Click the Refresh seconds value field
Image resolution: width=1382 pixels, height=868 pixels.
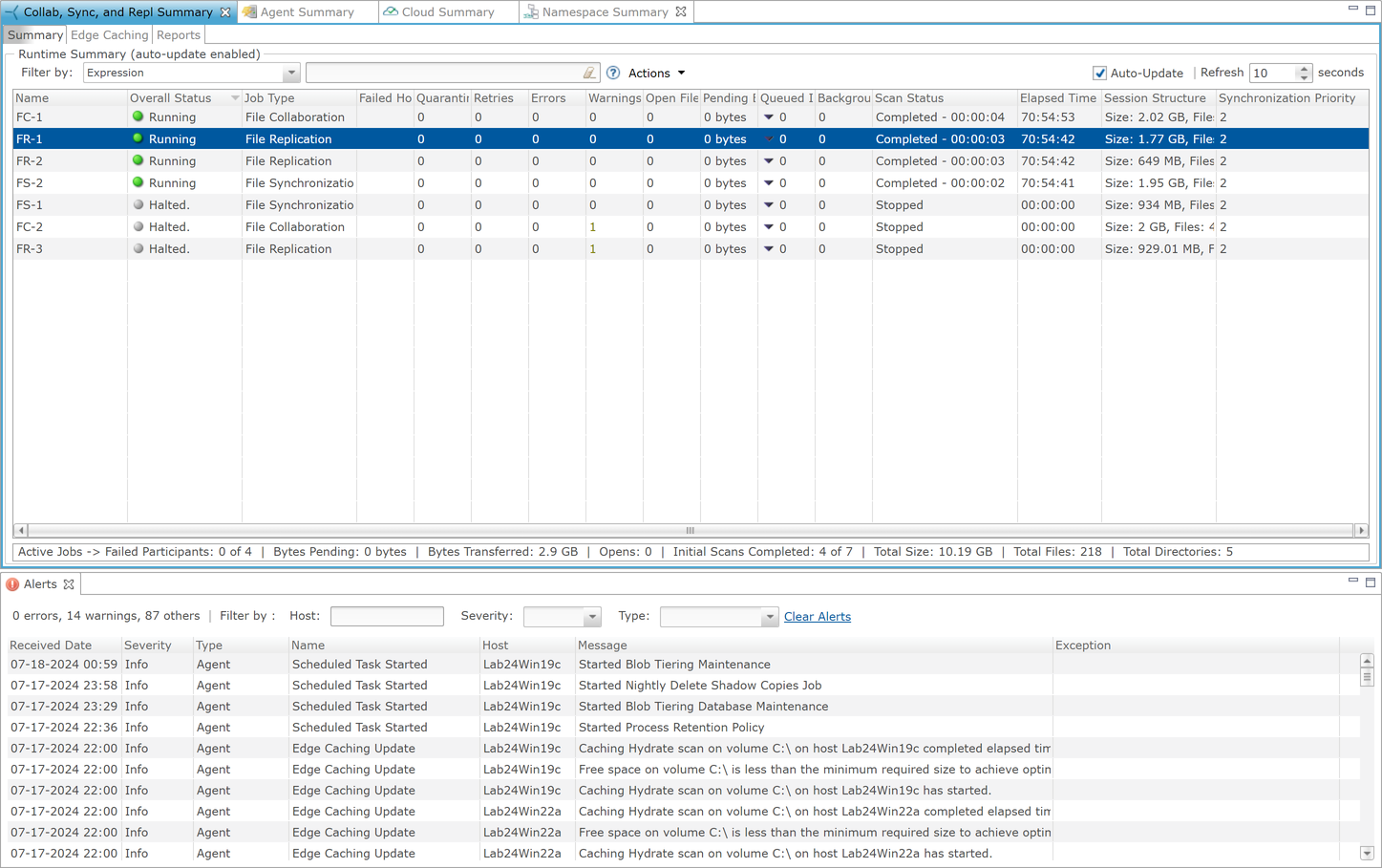pos(1272,74)
